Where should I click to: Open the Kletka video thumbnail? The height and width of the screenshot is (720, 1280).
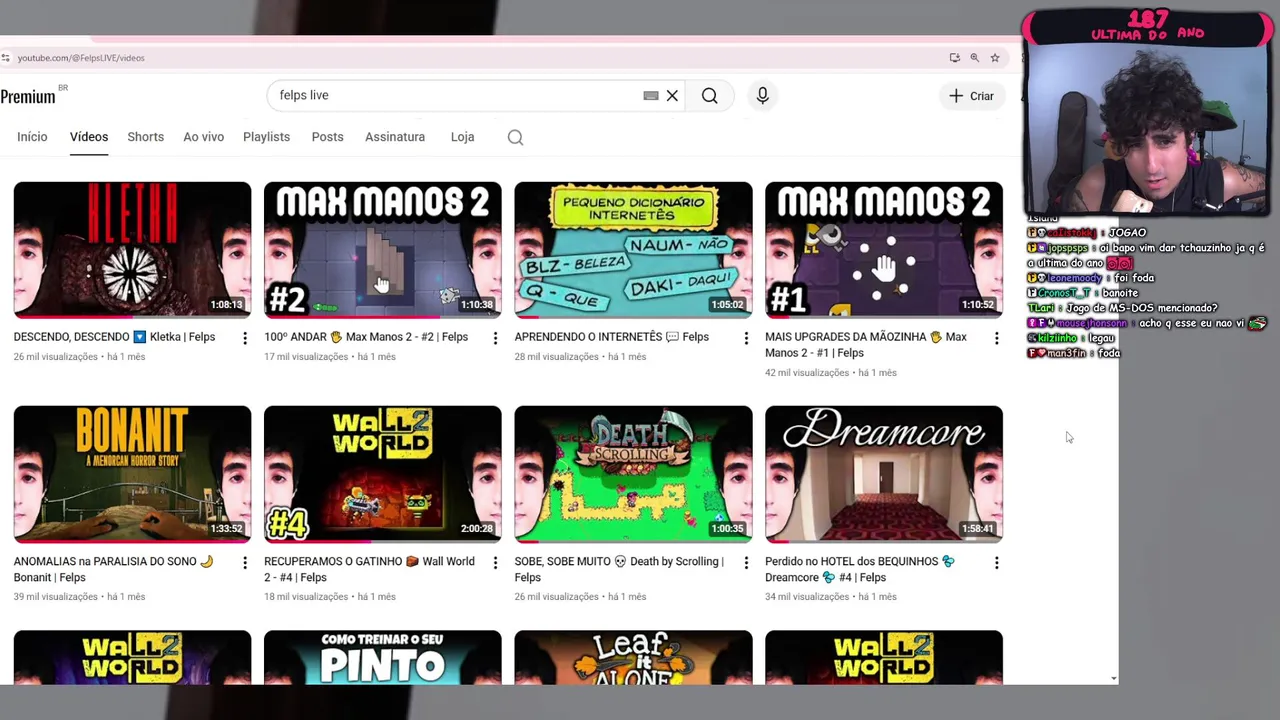(132, 250)
